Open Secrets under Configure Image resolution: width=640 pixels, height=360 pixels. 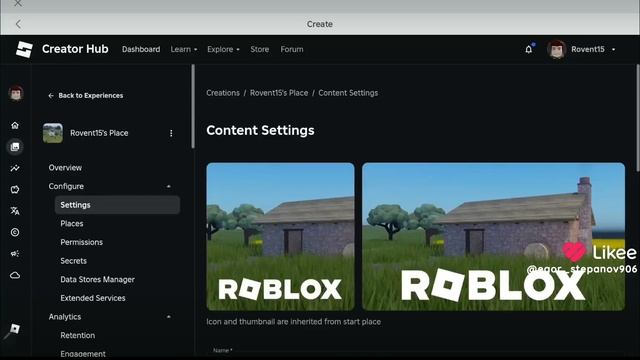click(73, 261)
